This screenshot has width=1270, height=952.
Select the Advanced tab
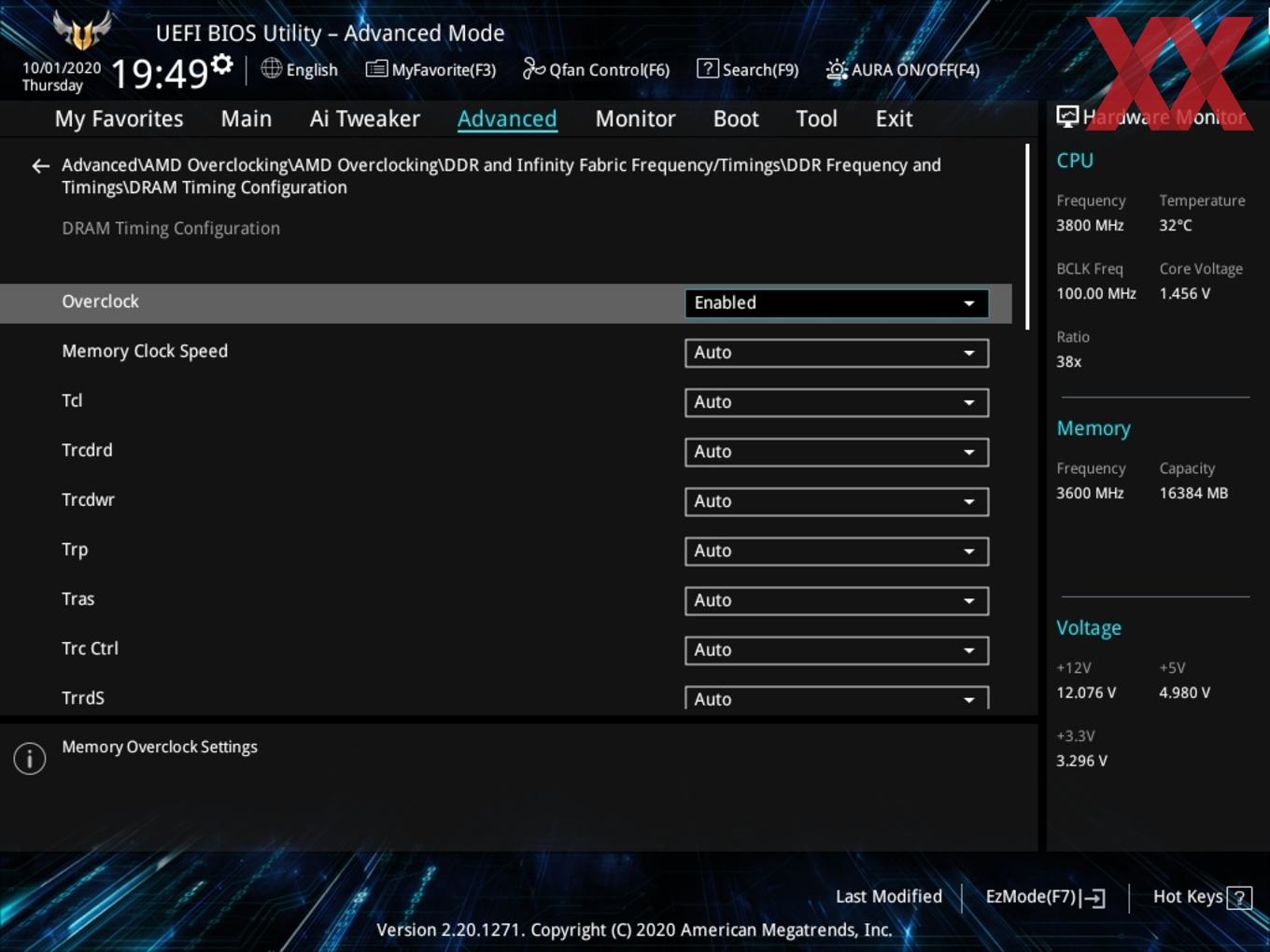507,119
